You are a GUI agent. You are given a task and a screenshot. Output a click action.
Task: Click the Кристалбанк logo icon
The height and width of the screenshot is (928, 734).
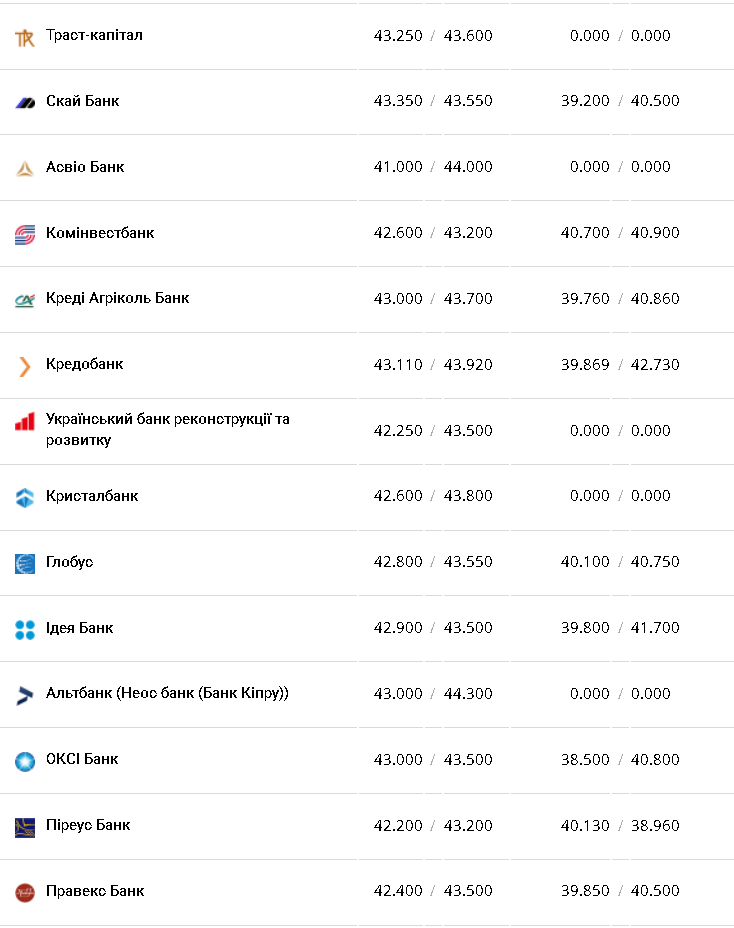click(x=25, y=497)
